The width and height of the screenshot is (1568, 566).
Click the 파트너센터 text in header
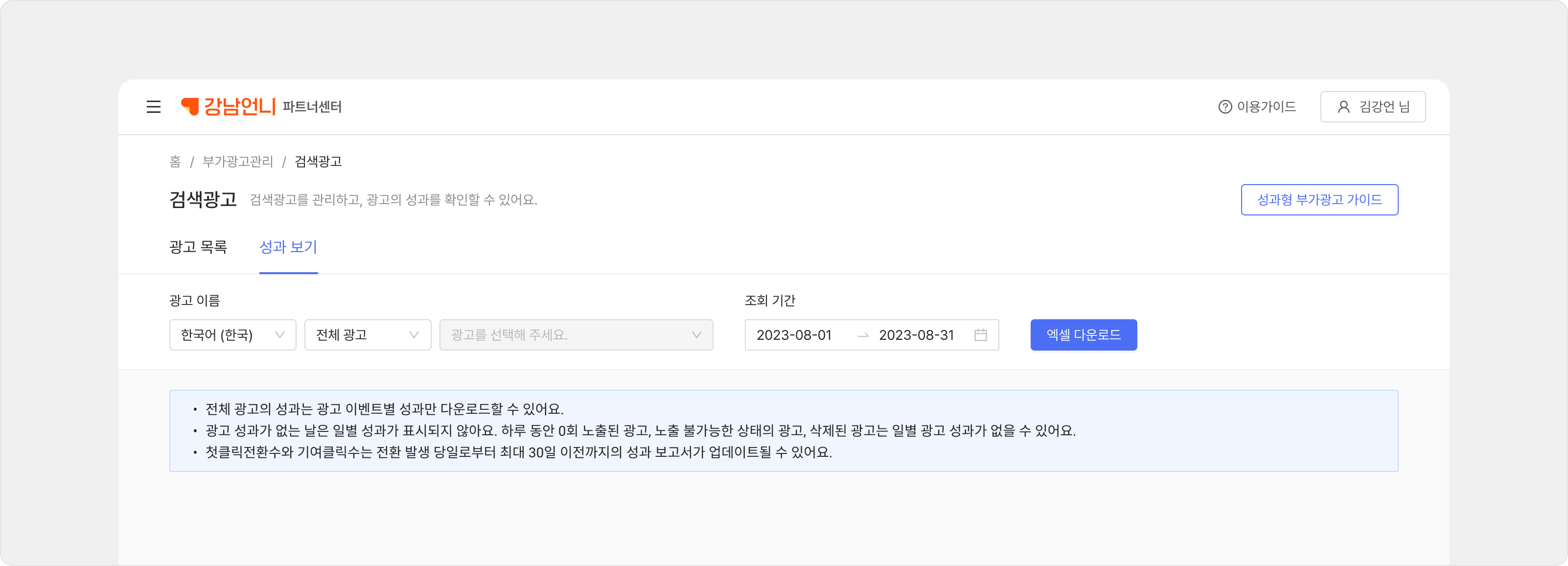pyautogui.click(x=312, y=107)
